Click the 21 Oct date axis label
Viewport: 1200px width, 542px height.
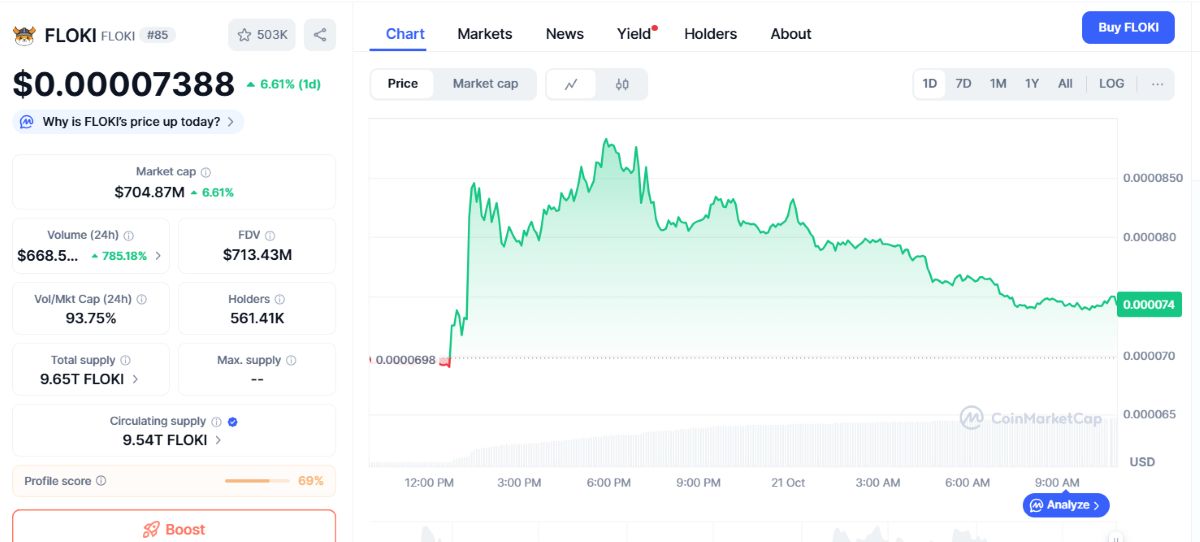pos(788,482)
